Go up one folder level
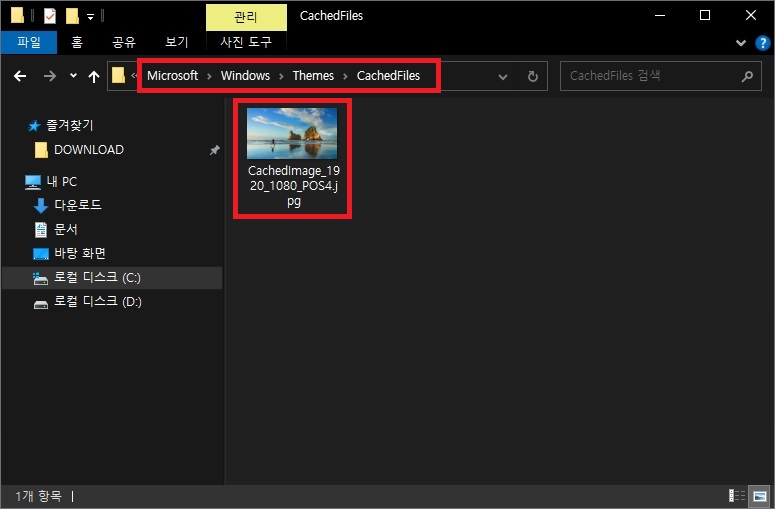 [x=93, y=76]
